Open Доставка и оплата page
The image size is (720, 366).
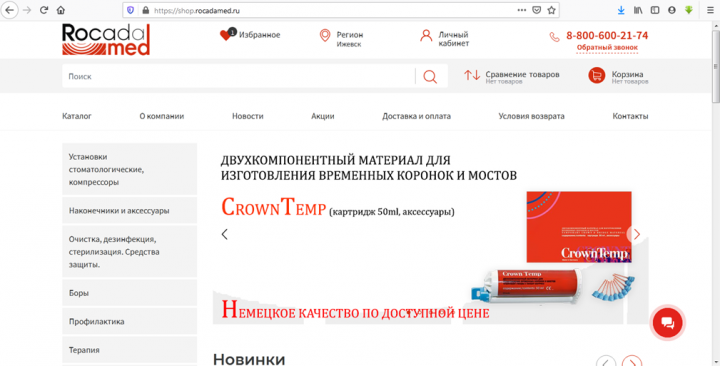[x=416, y=116]
